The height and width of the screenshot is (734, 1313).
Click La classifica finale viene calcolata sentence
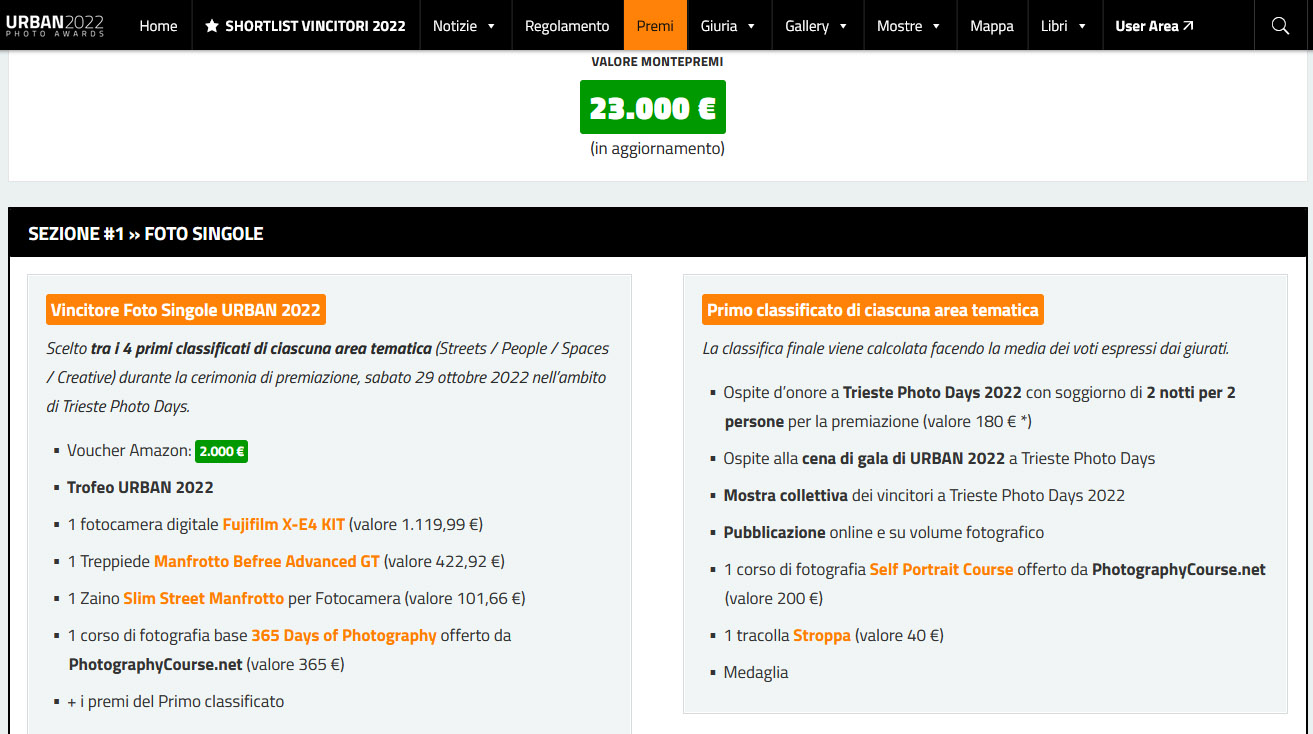[x=966, y=348]
